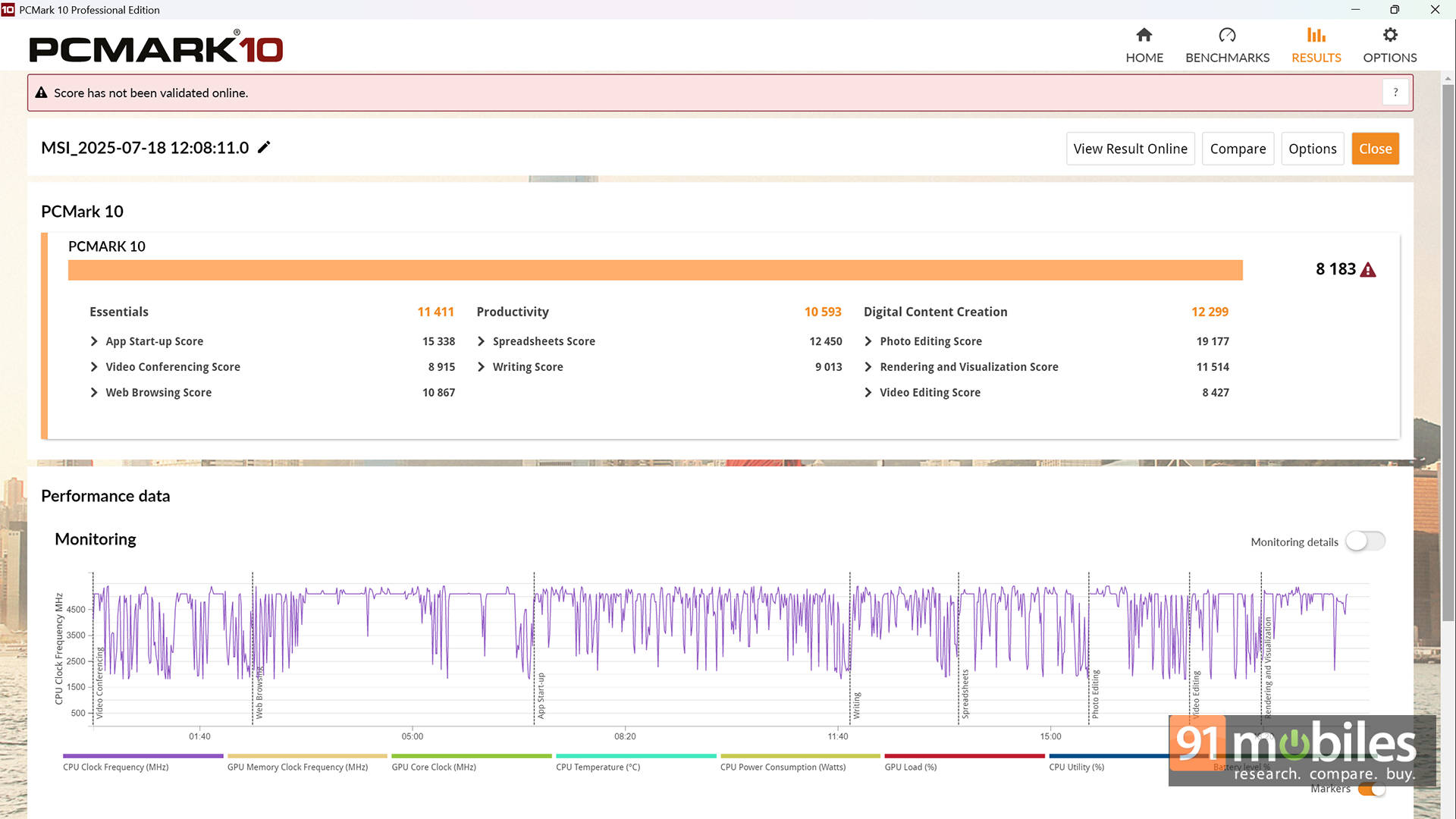1456x819 pixels.
Task: Expand Photo Editing Score details
Action: 868,341
